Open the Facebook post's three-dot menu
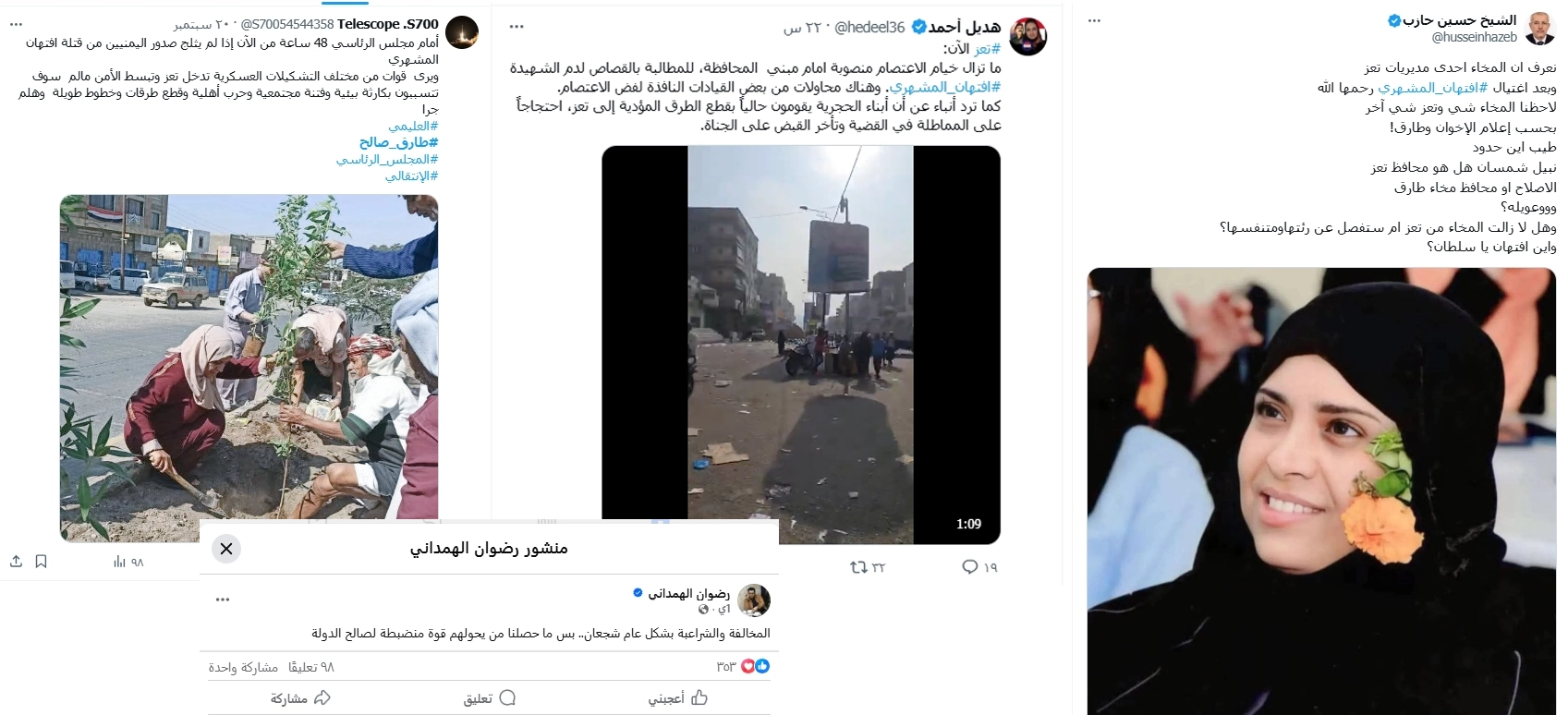 [x=223, y=600]
